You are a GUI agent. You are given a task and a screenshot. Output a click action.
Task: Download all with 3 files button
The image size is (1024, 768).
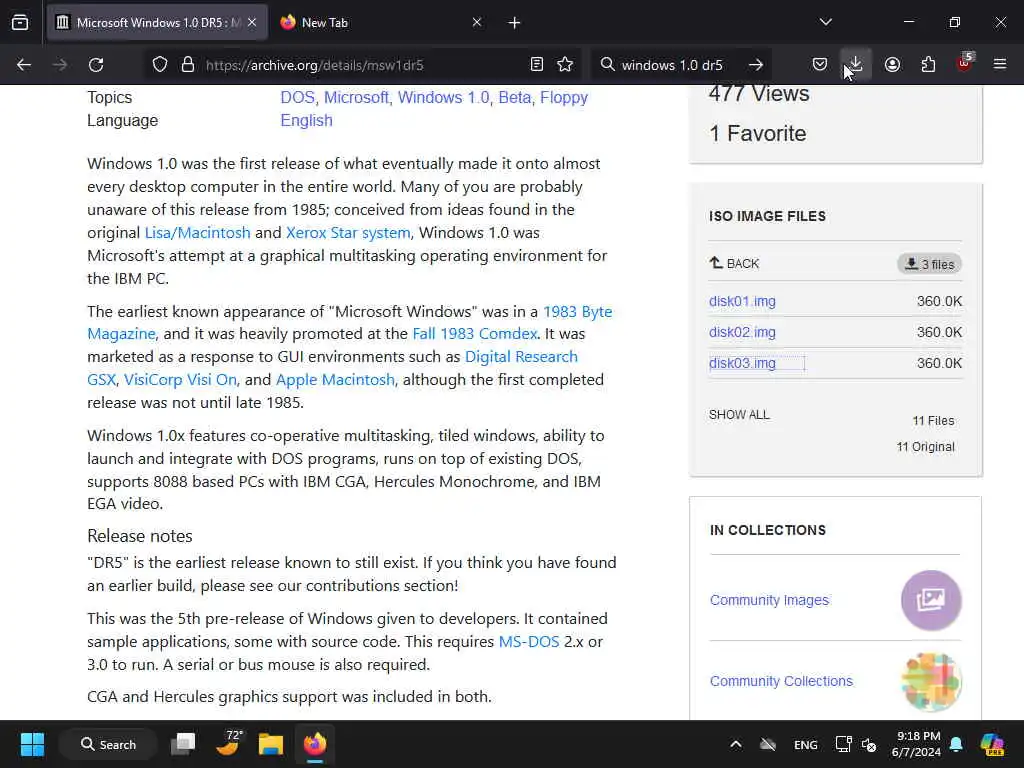click(929, 264)
